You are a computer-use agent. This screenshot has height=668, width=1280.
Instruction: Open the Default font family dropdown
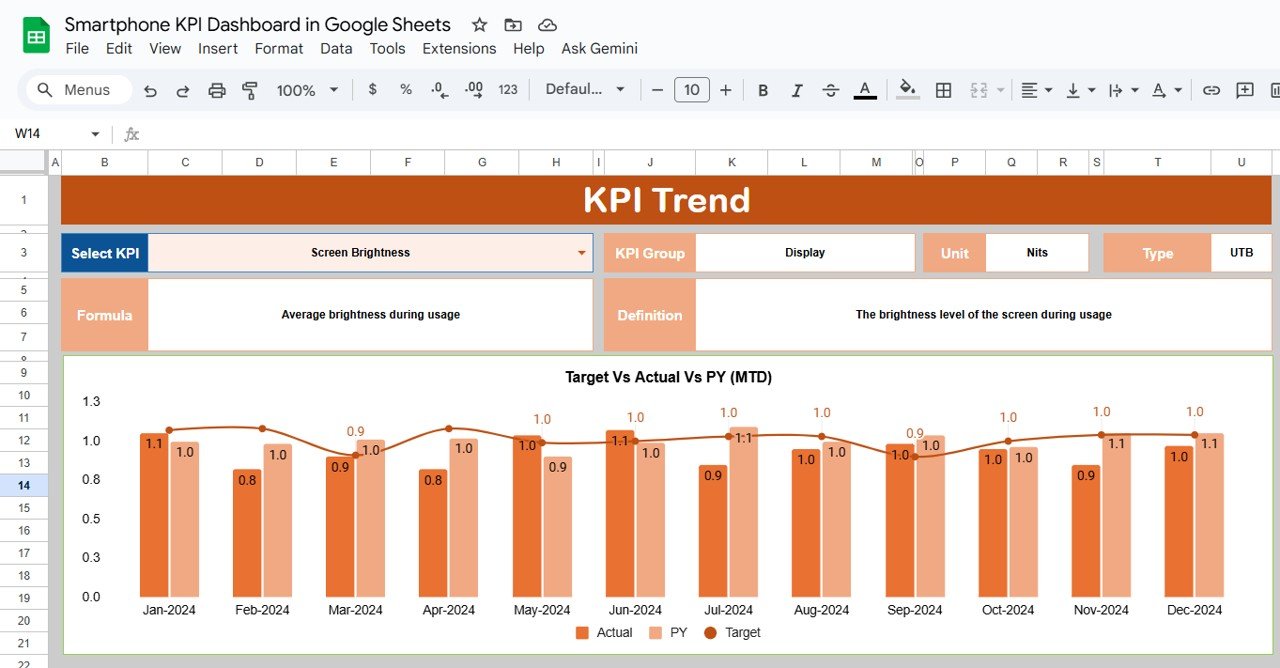(585, 90)
